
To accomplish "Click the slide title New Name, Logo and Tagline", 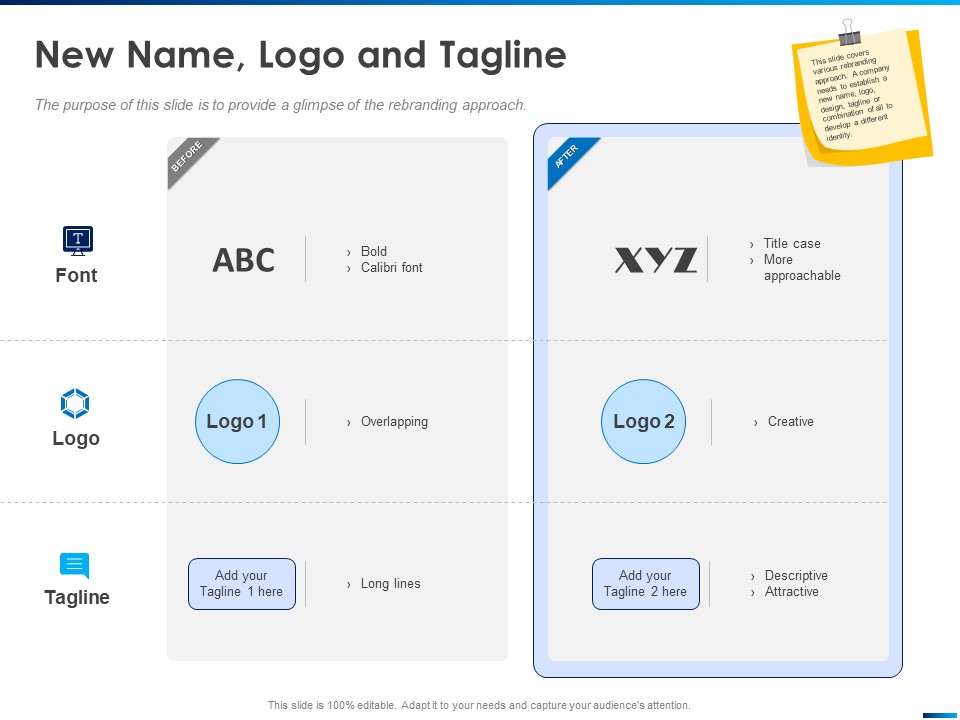I will click(x=301, y=55).
